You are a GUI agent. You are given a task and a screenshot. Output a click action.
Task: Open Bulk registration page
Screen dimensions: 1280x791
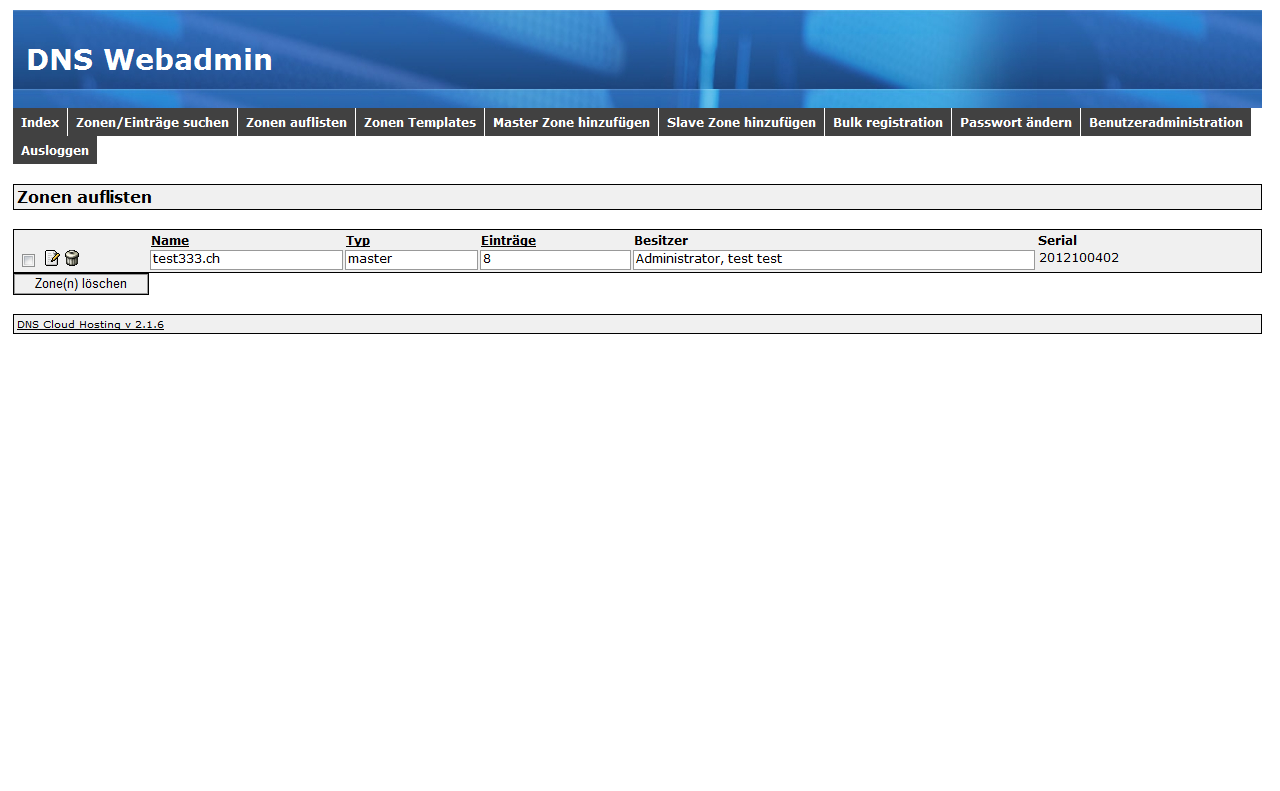click(888, 122)
